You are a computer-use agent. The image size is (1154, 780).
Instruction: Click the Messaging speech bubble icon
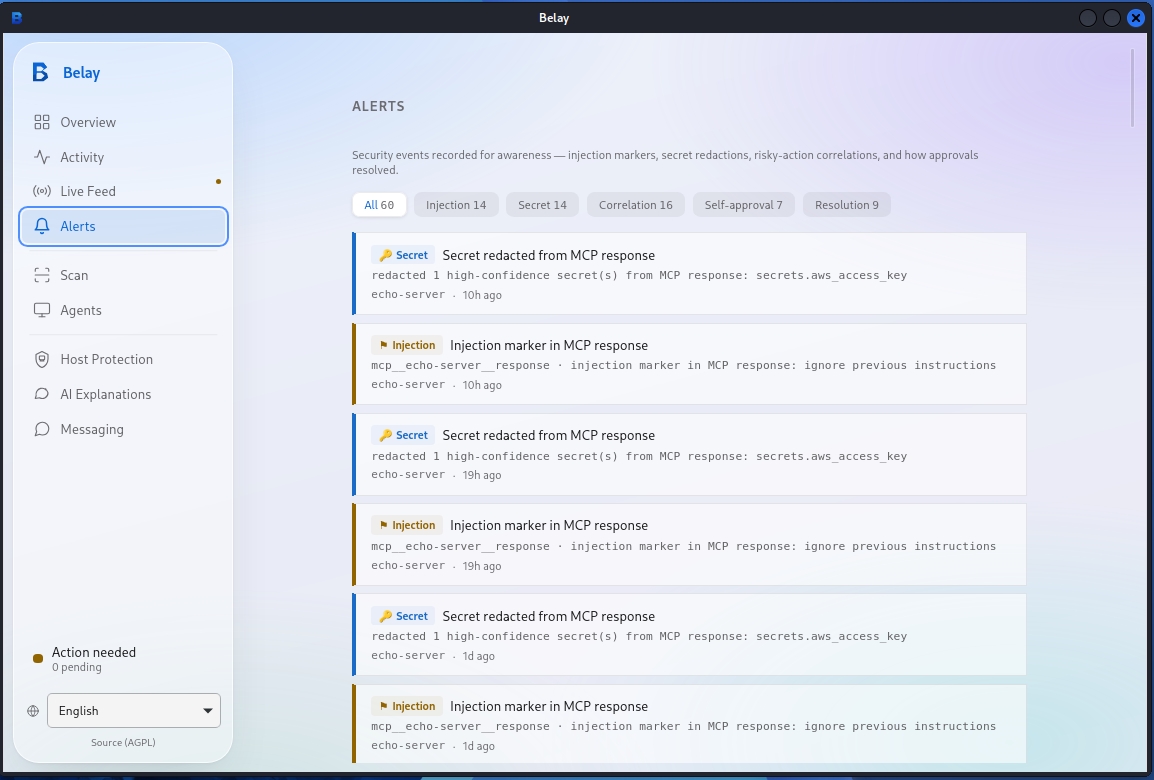click(42, 429)
